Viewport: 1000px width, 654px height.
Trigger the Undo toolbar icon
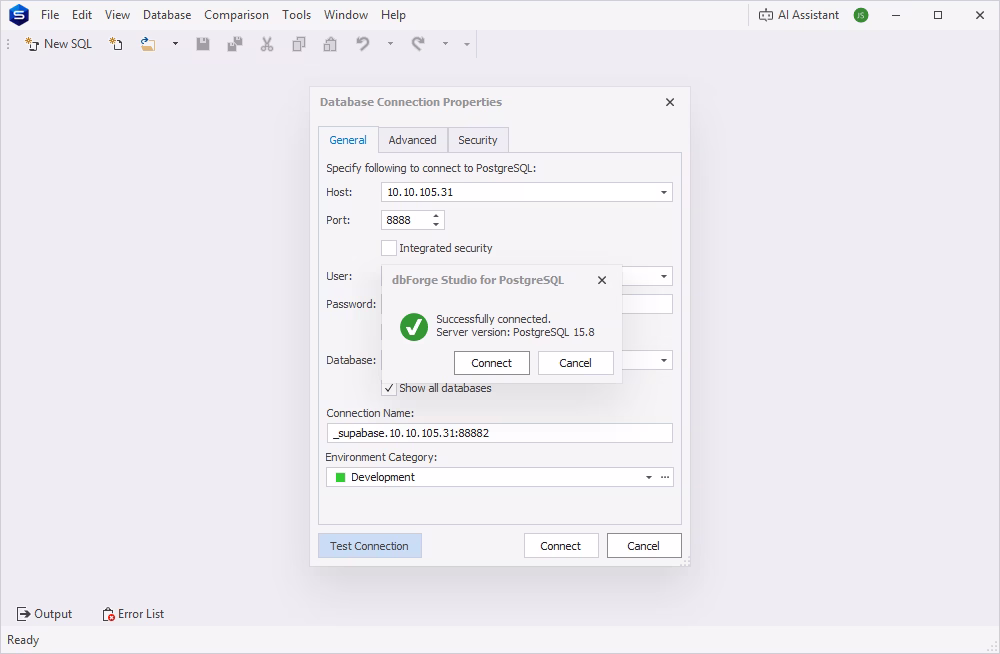362,44
